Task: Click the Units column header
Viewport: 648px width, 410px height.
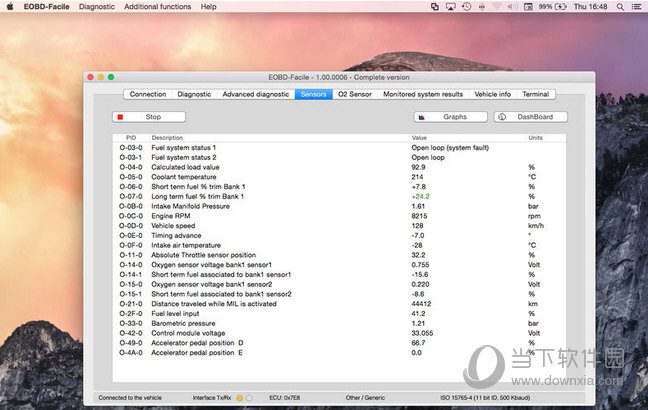Action: click(x=536, y=138)
